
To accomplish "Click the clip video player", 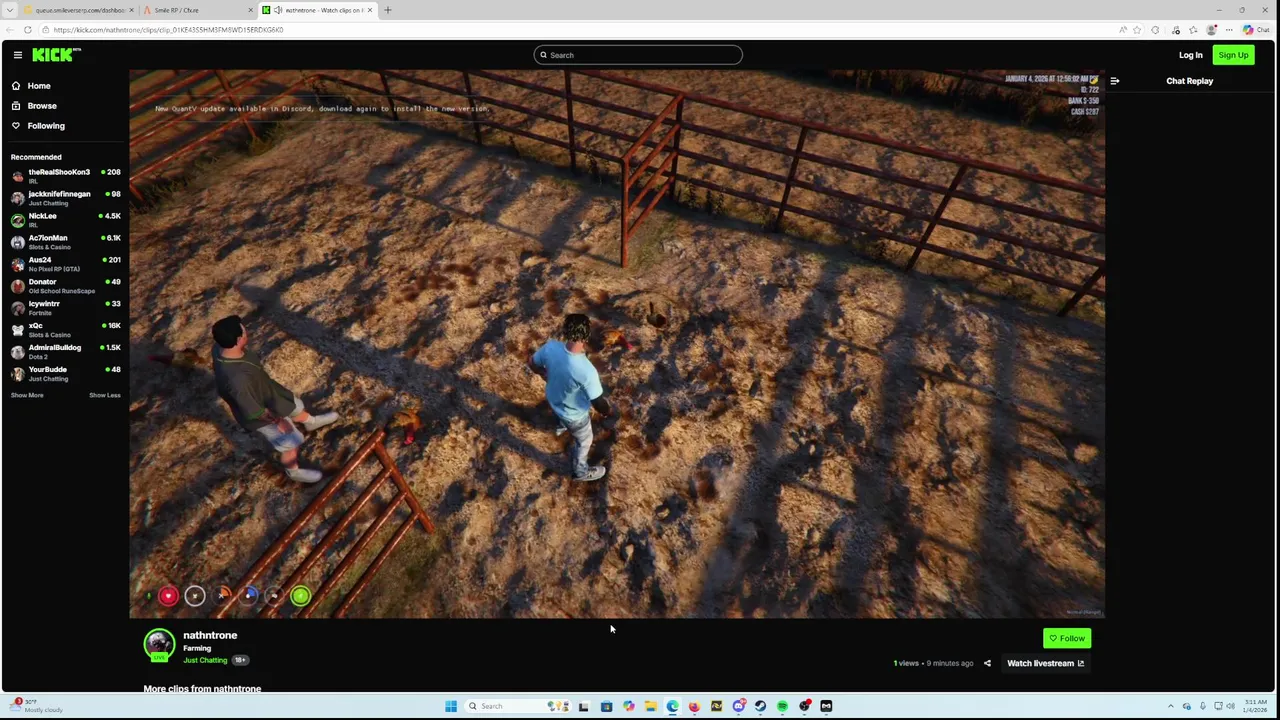I will [617, 344].
